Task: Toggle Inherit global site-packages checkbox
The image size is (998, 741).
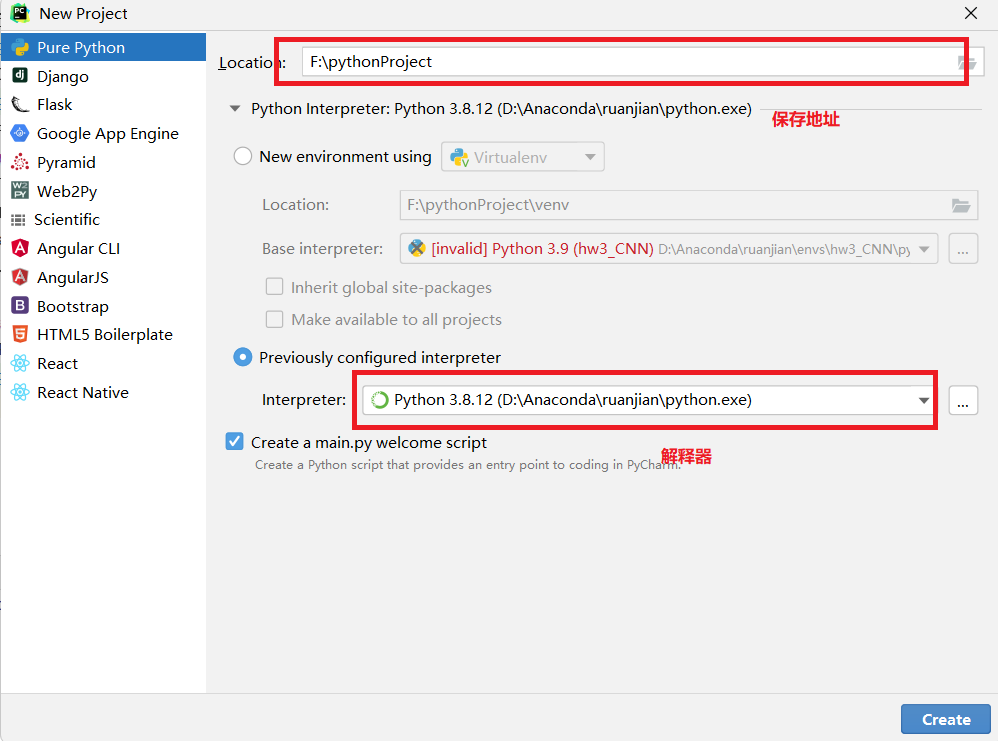Action: click(274, 287)
